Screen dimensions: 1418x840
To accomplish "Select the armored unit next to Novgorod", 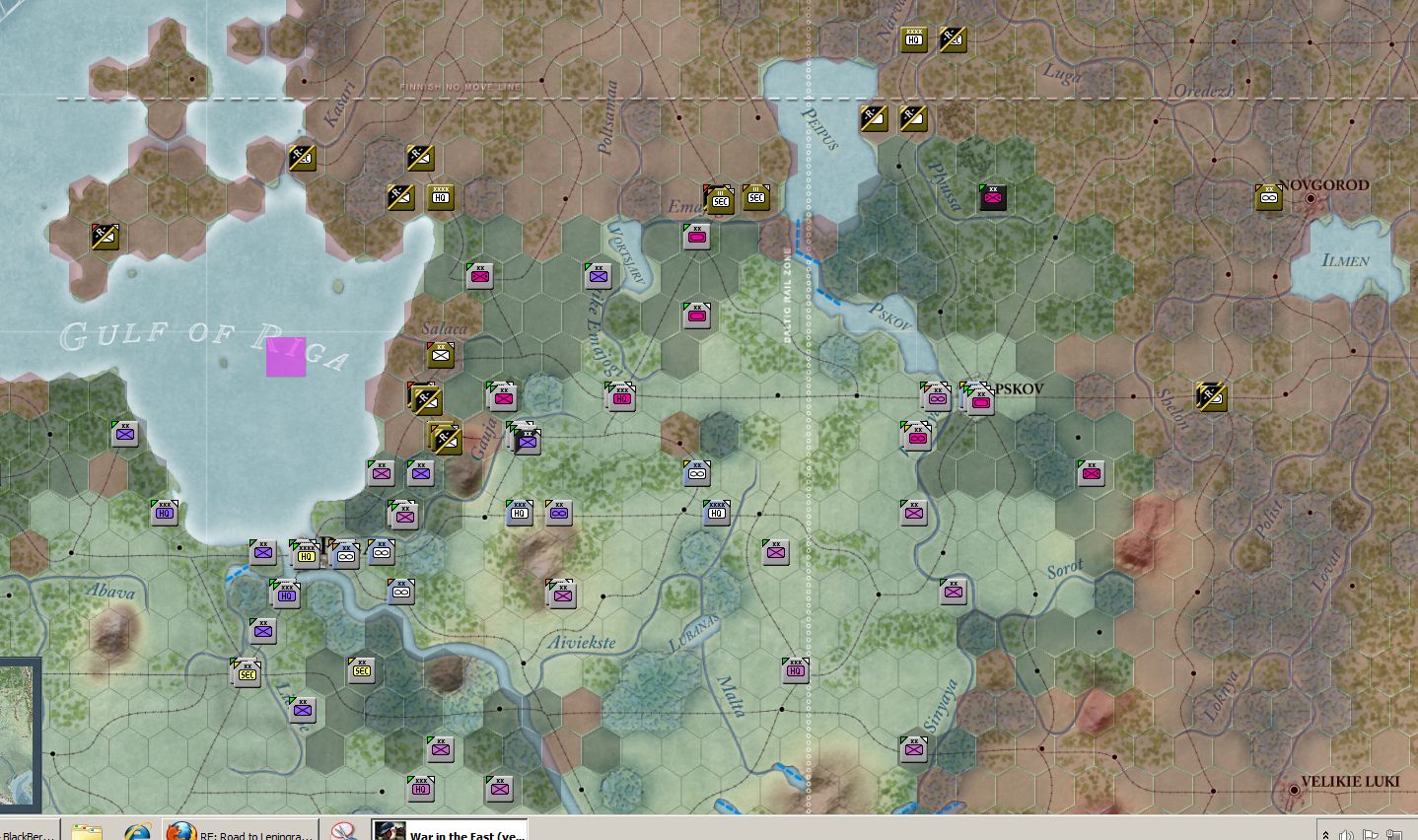I will point(1269,197).
